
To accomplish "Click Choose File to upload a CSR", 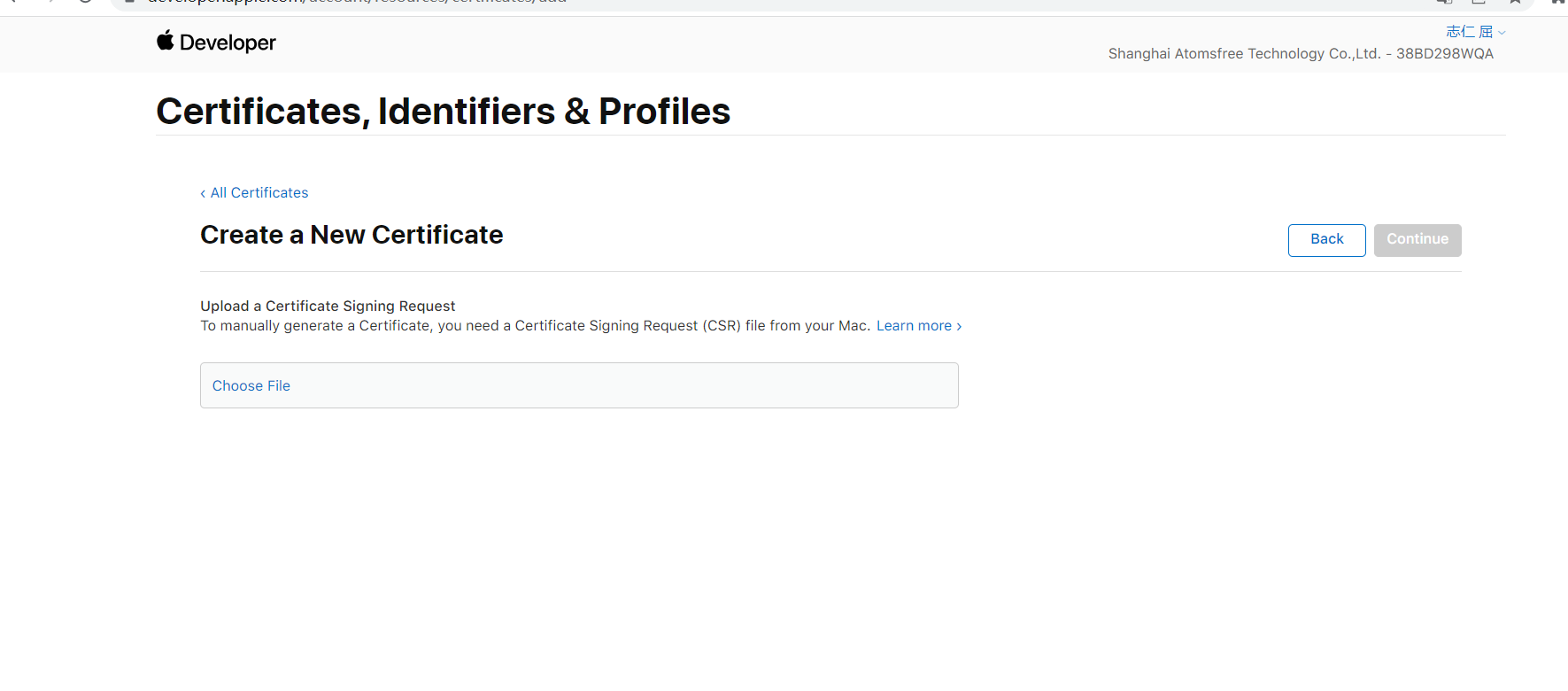I will pos(251,386).
